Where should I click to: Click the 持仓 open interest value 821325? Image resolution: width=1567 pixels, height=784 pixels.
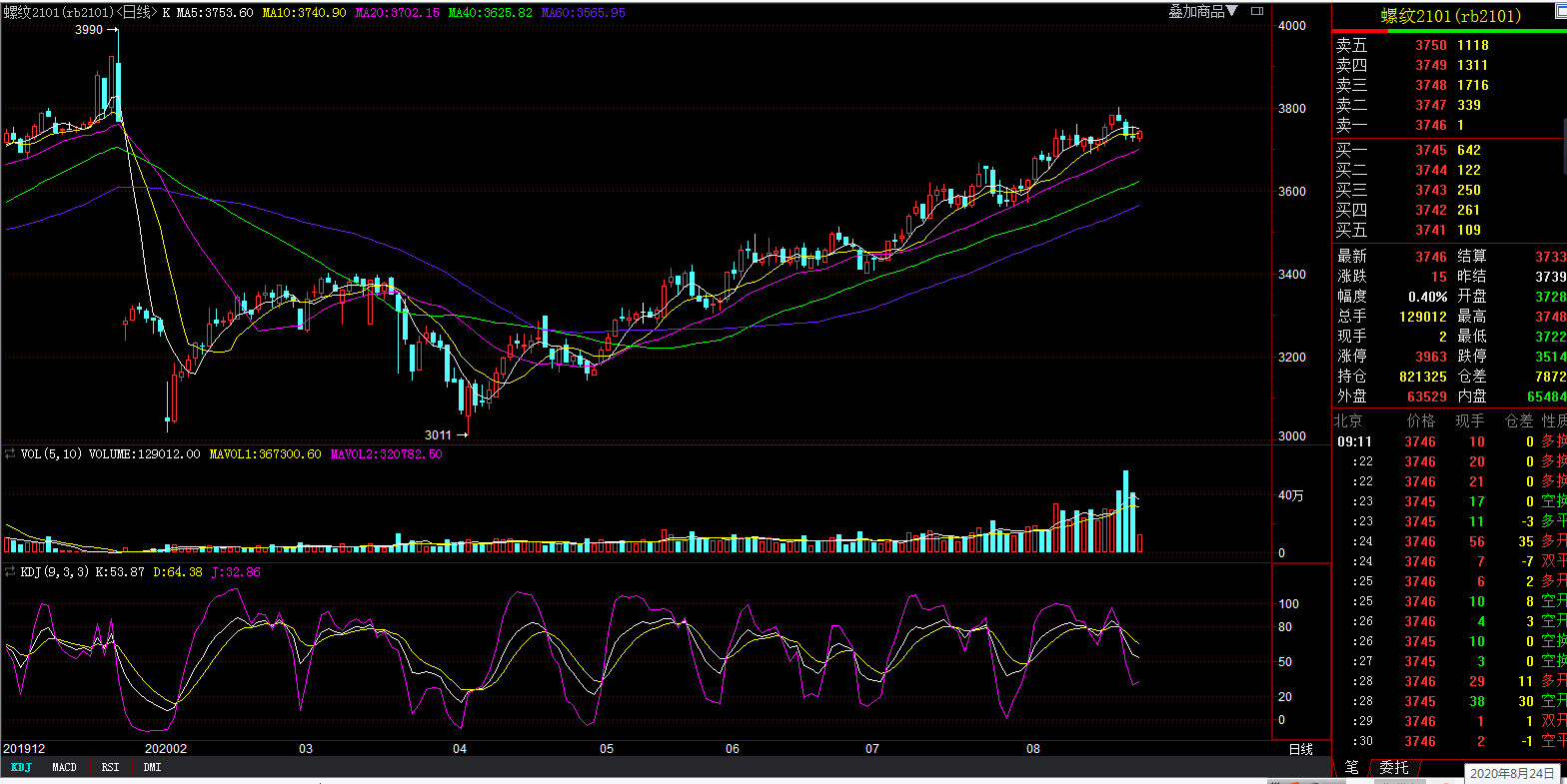(1422, 377)
